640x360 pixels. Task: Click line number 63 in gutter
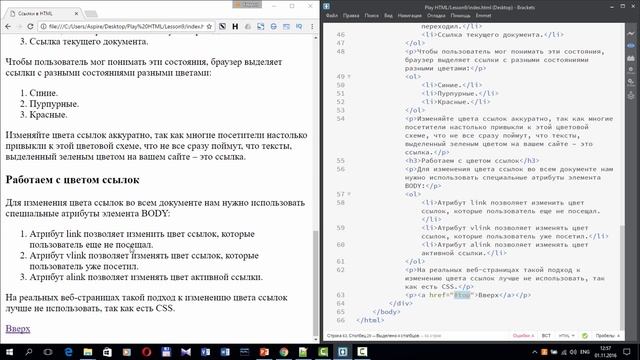click(x=340, y=295)
